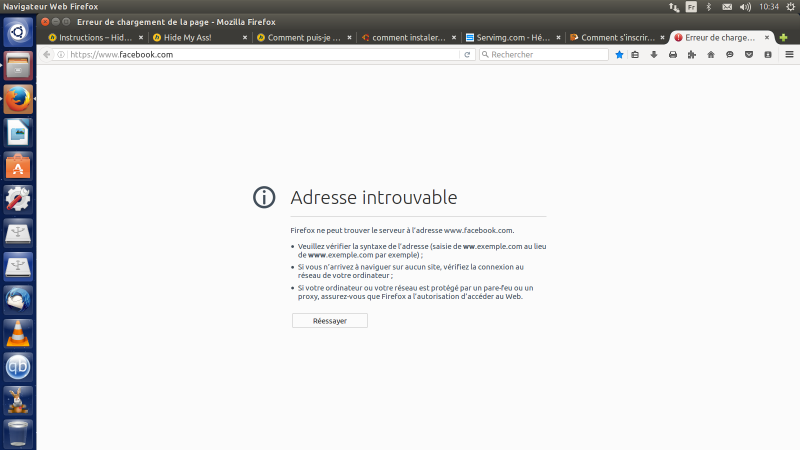
Task: Click the facebook.com address bar
Action: (x=263, y=55)
